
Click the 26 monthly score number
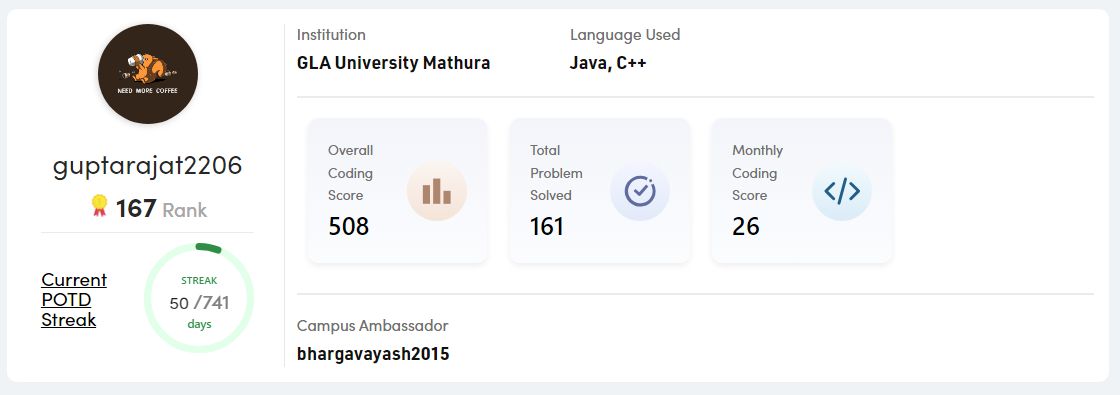pos(746,226)
